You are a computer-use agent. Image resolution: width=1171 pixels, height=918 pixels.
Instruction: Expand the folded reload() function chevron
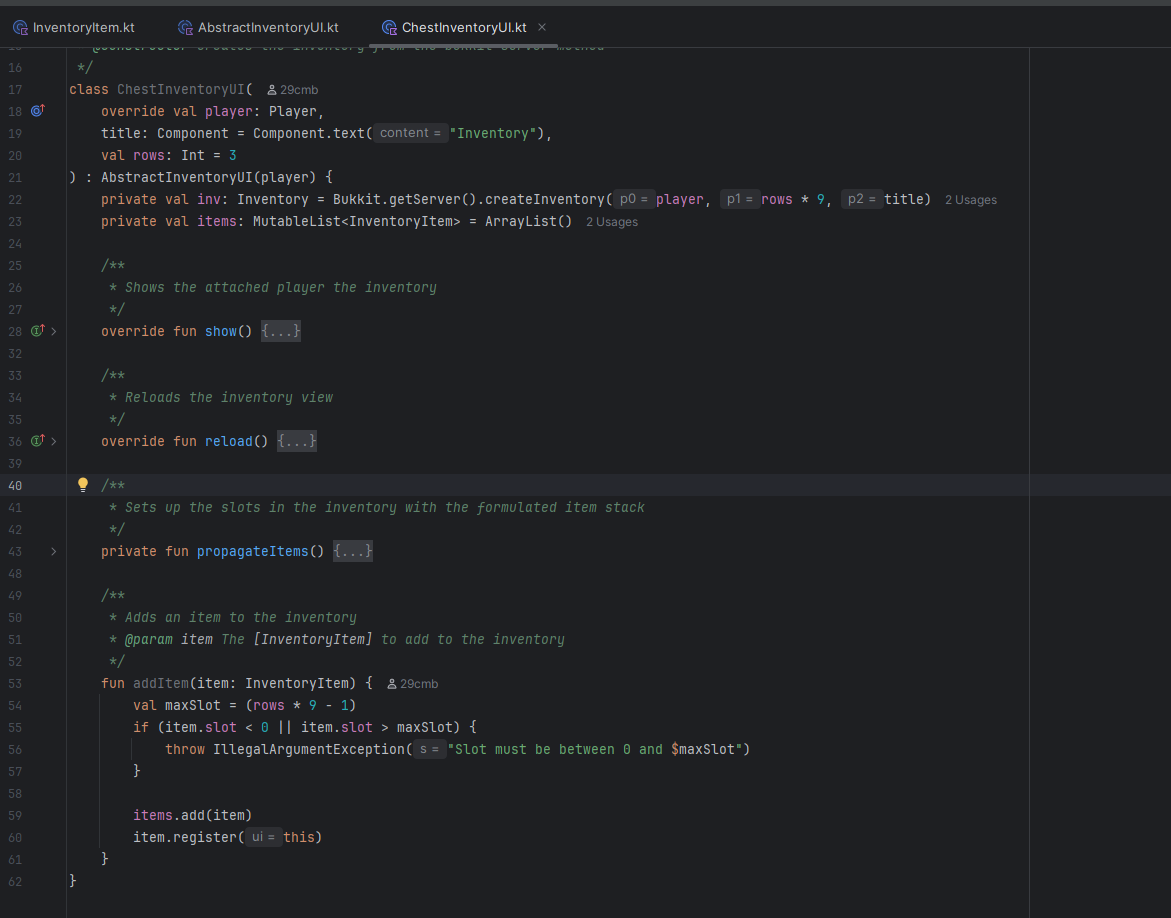54,441
